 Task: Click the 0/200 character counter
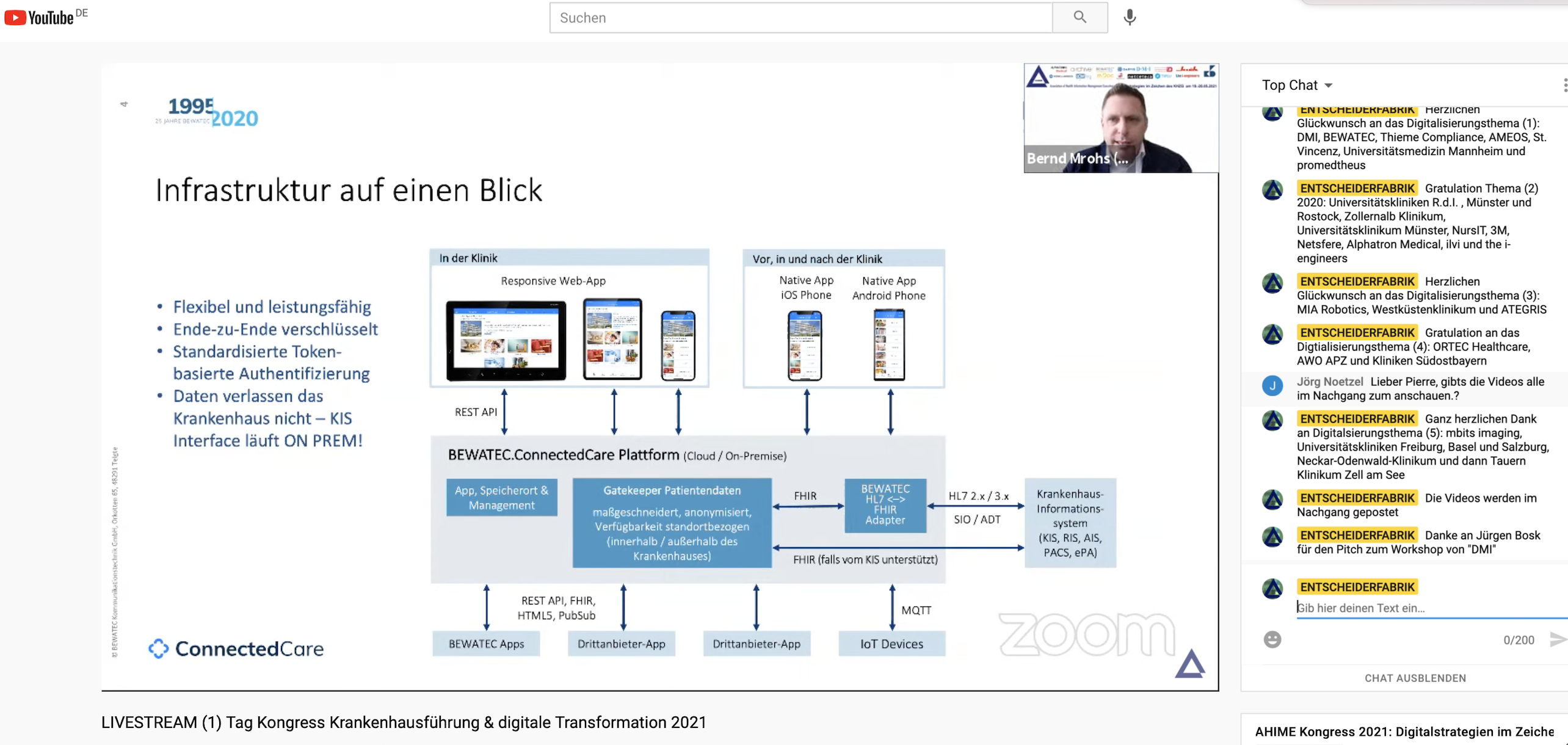coord(1519,640)
